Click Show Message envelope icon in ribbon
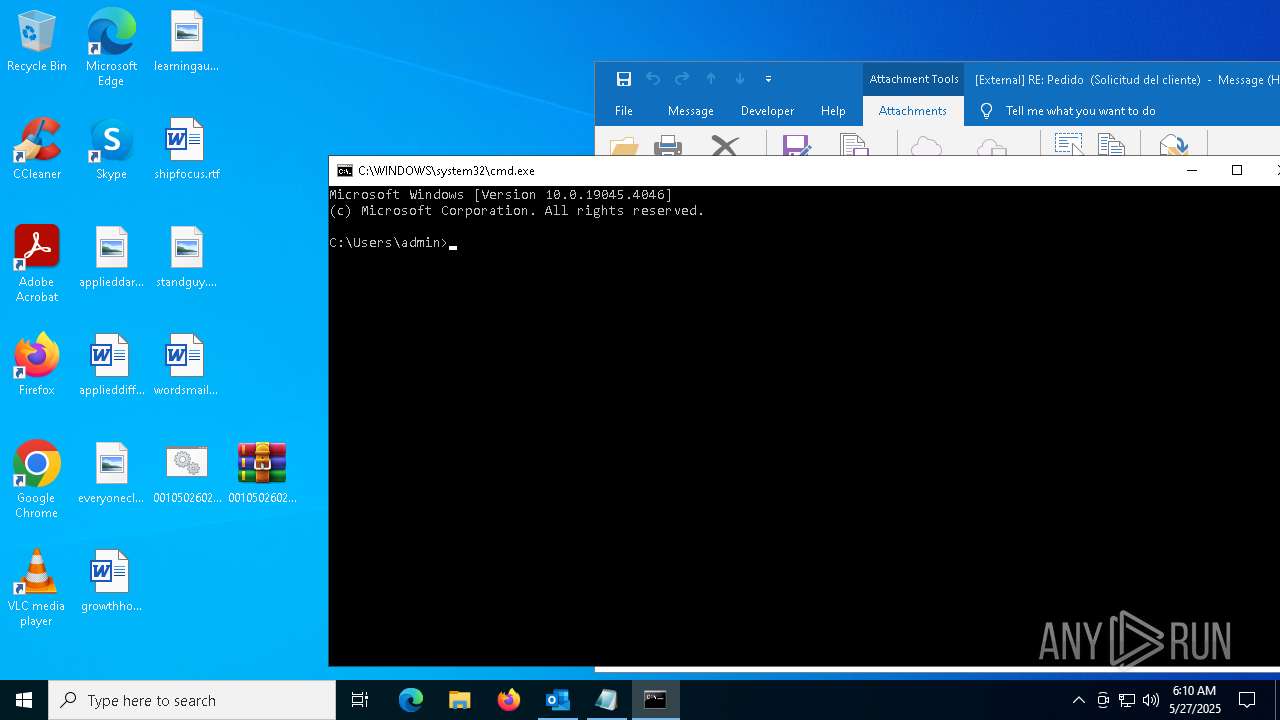The image size is (1280, 720). pos(1173,146)
